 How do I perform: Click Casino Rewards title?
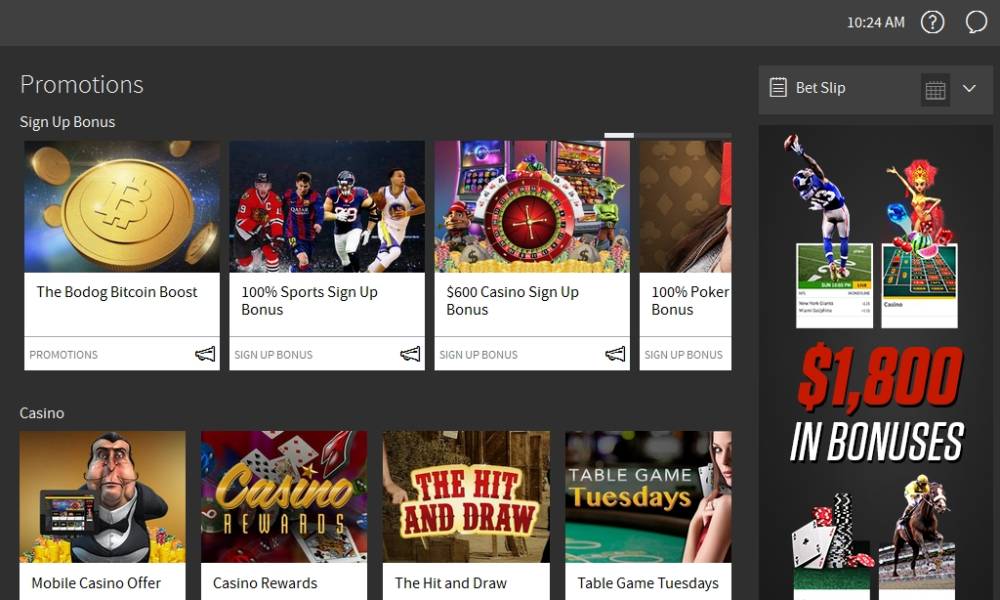click(x=265, y=583)
